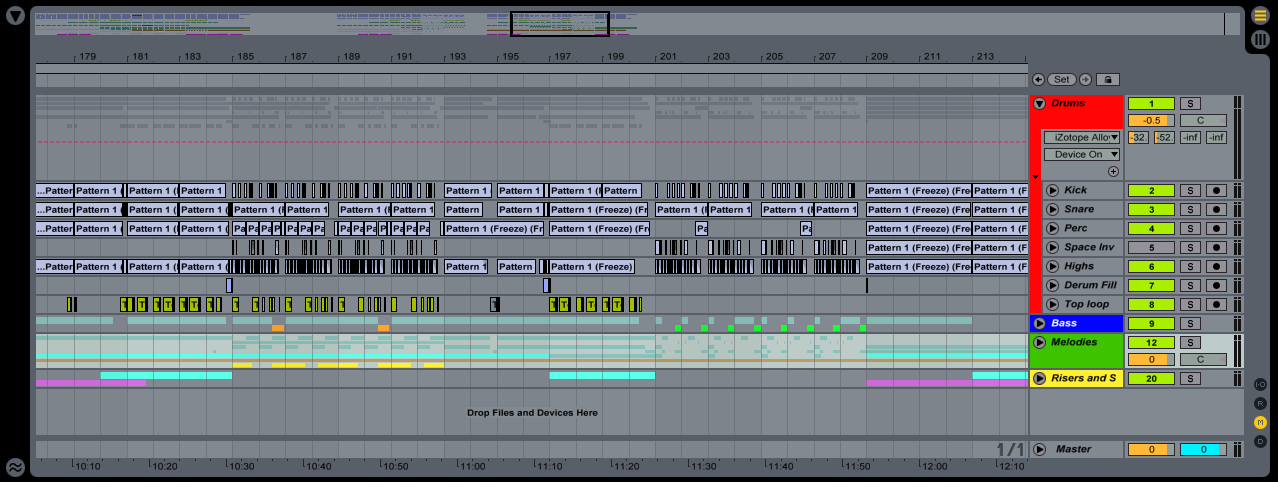Unfold the Risers and S track
1278x482 pixels.
(x=1039, y=378)
